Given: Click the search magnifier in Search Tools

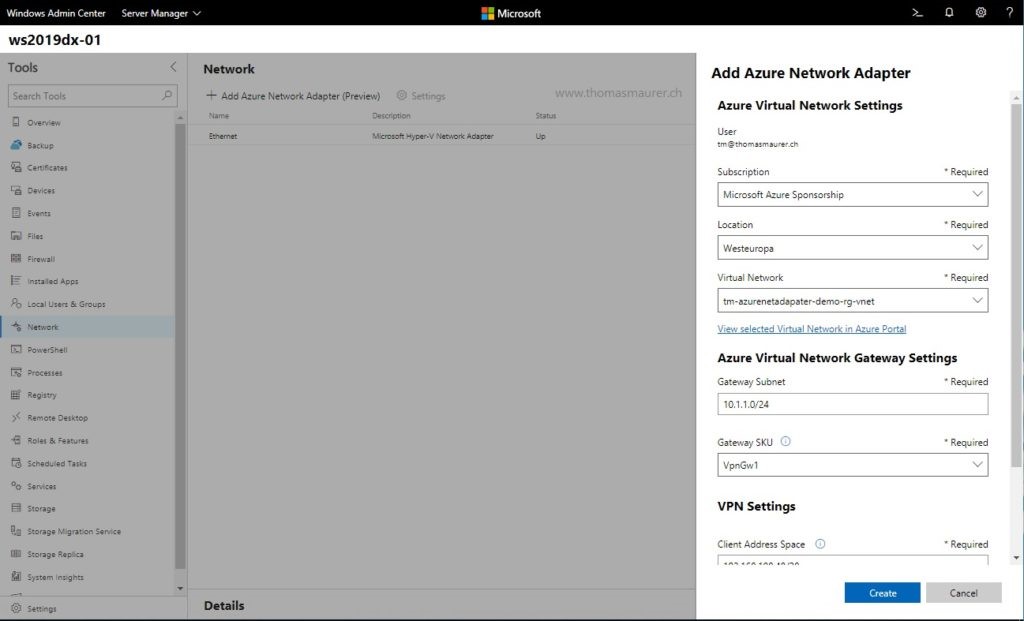Looking at the screenshot, I should point(167,95).
